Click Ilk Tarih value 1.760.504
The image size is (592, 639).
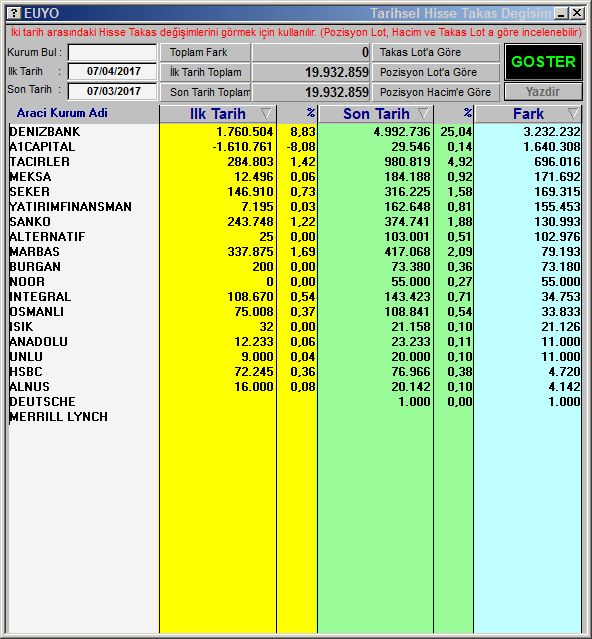pos(244,132)
